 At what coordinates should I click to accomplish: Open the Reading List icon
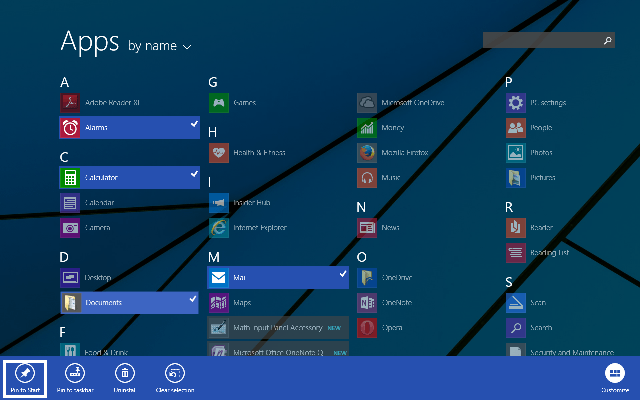click(516, 253)
